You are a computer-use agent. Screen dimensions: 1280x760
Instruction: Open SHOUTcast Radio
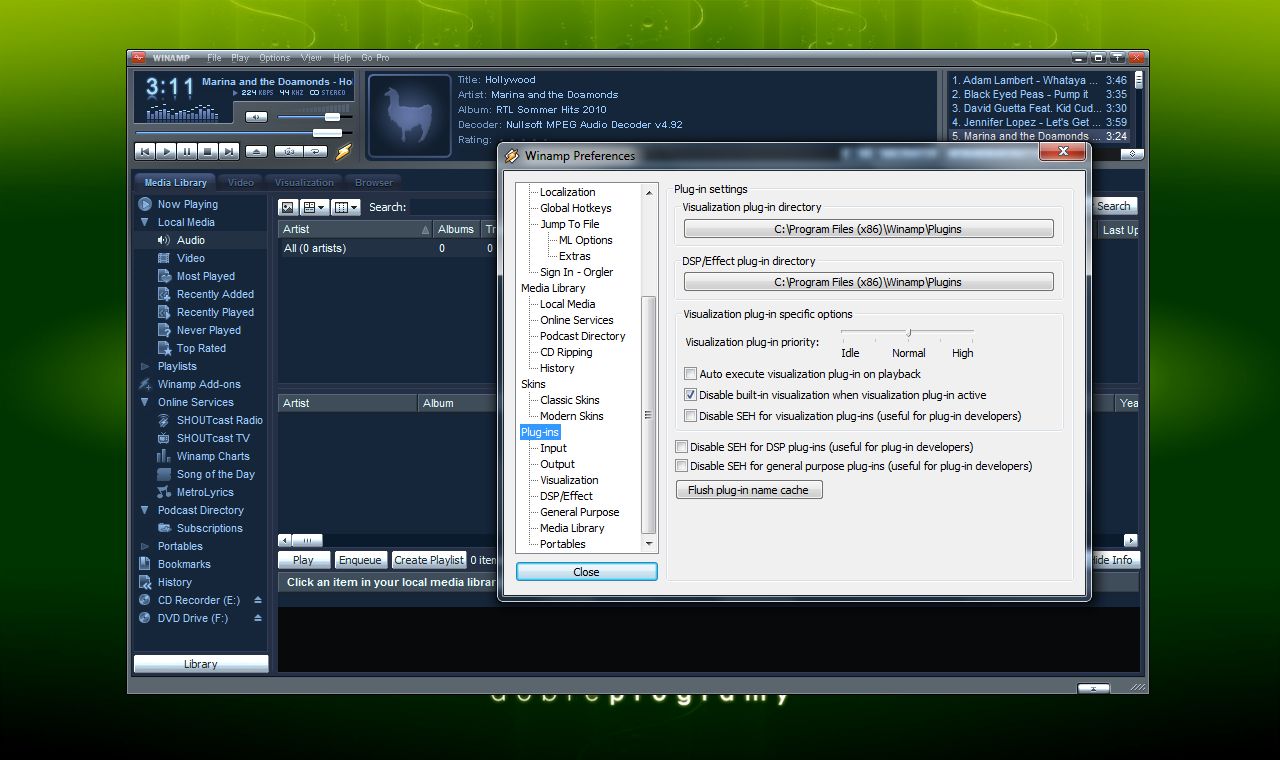click(219, 420)
